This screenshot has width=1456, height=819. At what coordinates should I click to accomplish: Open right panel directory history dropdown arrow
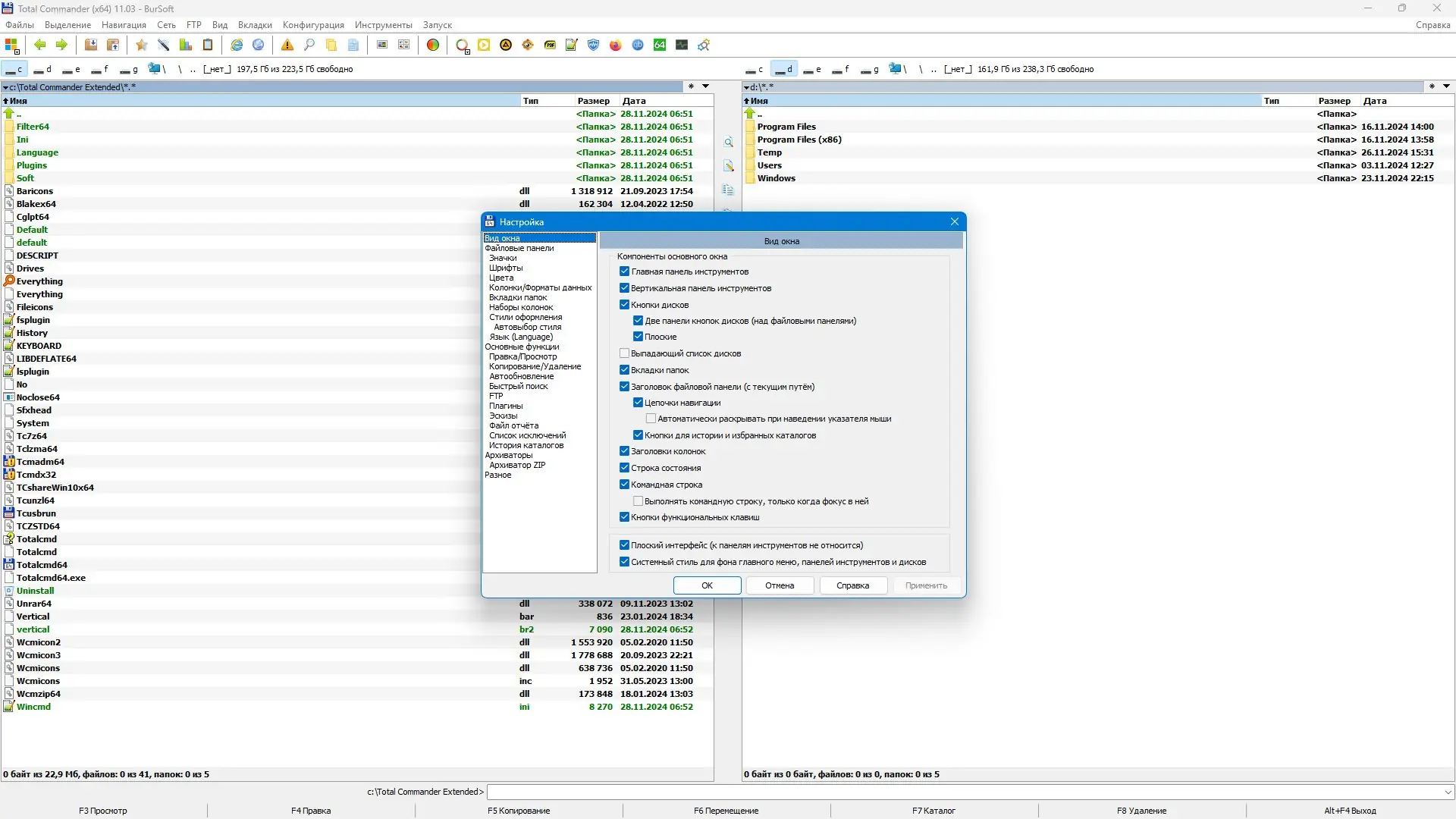coord(1446,86)
